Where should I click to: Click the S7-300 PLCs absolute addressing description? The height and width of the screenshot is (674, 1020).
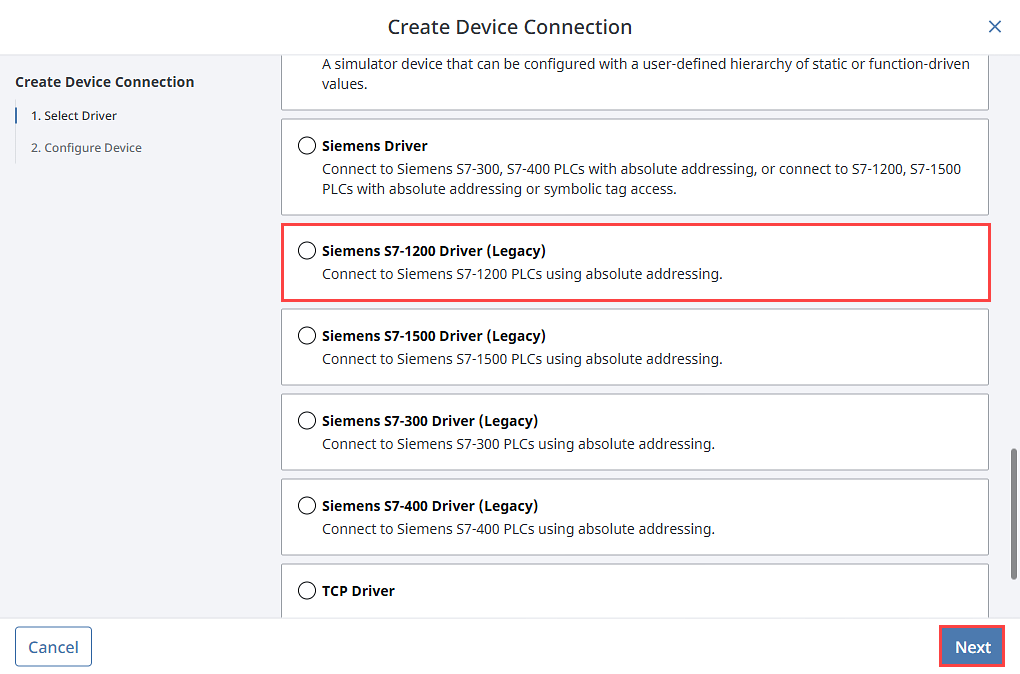coord(518,444)
